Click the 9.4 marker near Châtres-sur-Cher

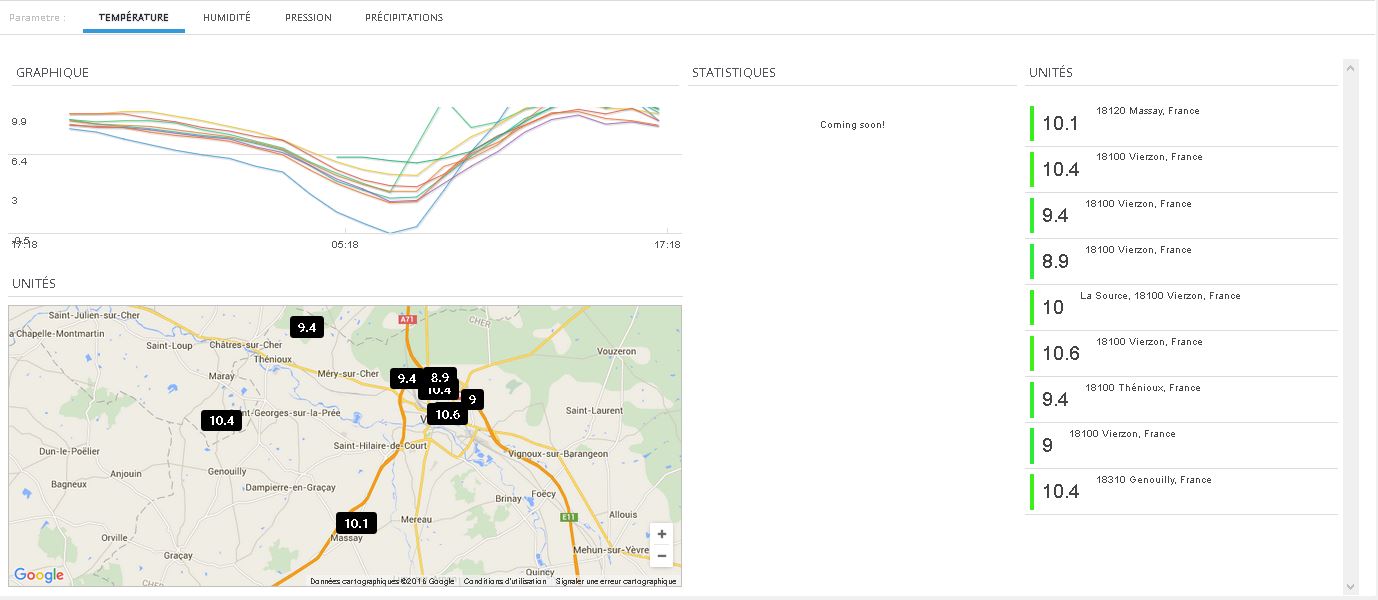pyautogui.click(x=307, y=327)
